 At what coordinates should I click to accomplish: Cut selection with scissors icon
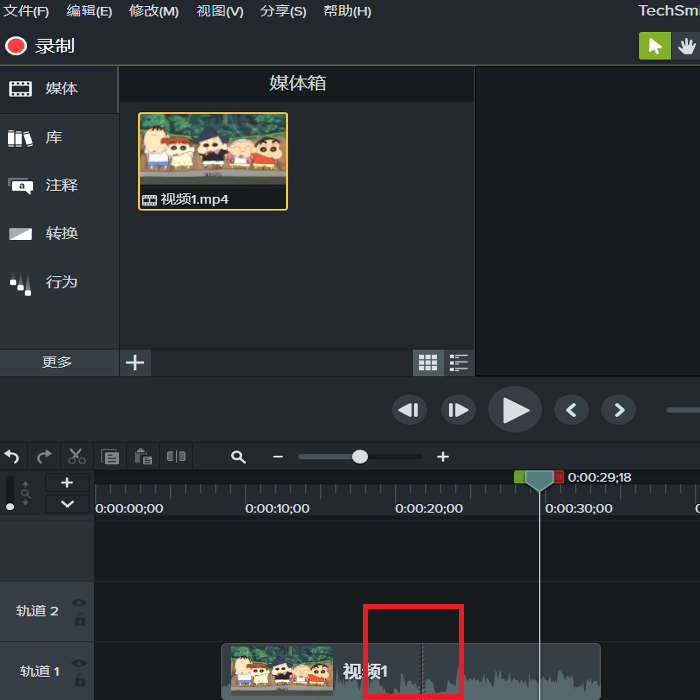[77, 457]
